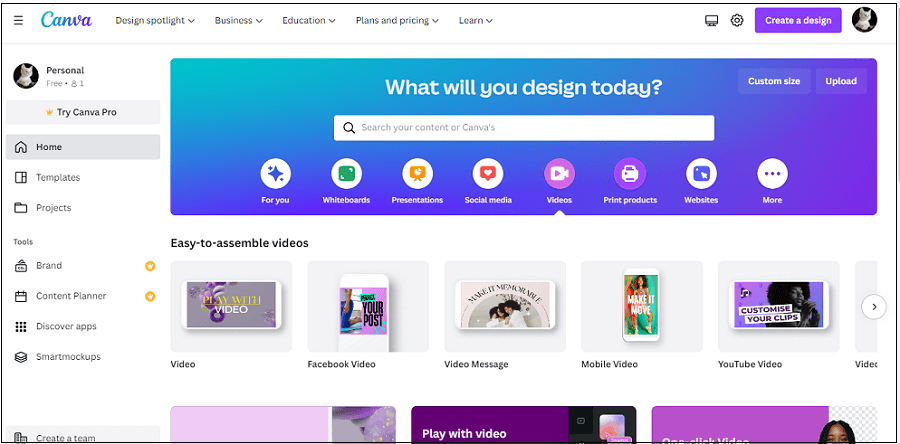This screenshot has width=900, height=444.
Task: Open the Mobile Video thumbnail
Action: click(642, 306)
